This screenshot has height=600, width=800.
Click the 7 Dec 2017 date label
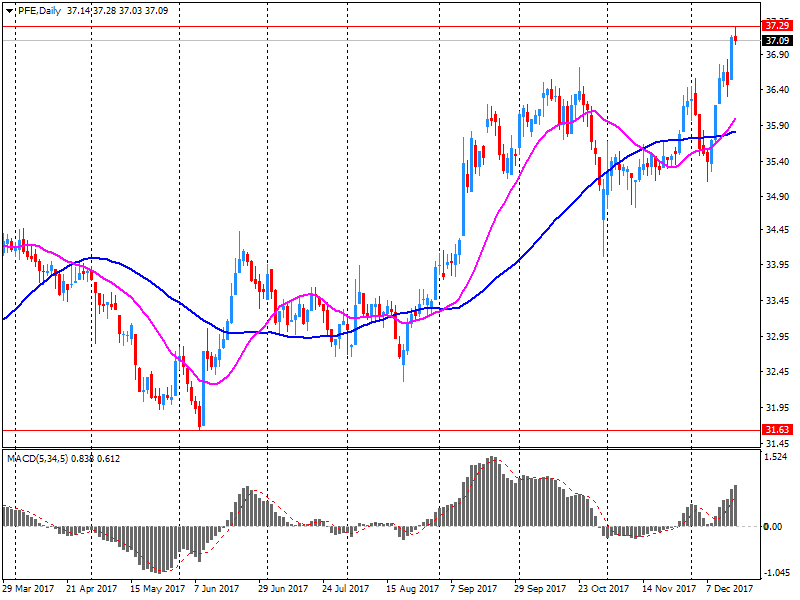click(730, 589)
